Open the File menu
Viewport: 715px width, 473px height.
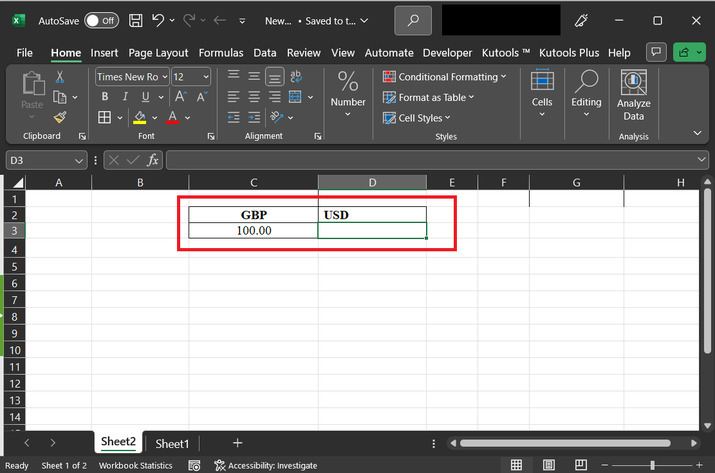25,53
